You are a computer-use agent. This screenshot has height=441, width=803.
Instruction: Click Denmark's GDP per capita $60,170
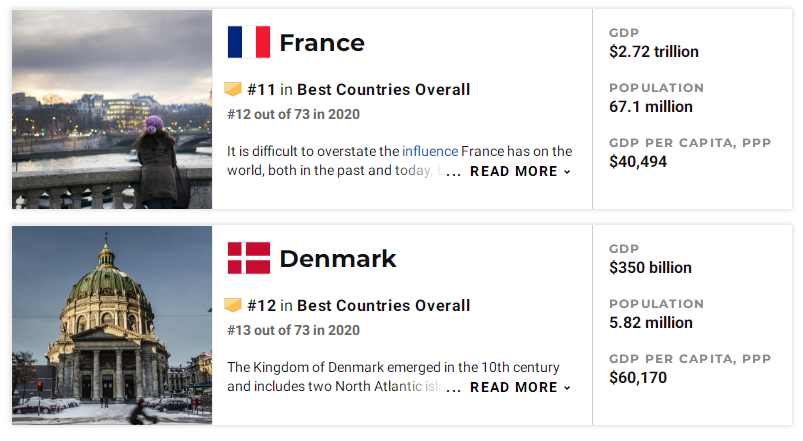click(x=638, y=378)
